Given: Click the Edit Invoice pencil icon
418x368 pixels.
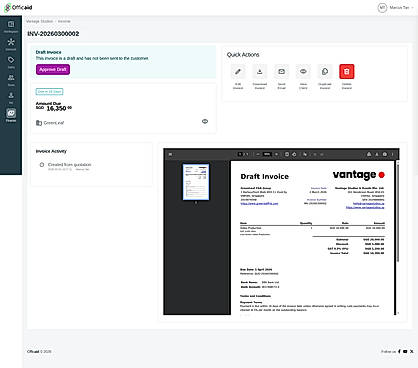Looking at the screenshot, I should pyautogui.click(x=238, y=71).
